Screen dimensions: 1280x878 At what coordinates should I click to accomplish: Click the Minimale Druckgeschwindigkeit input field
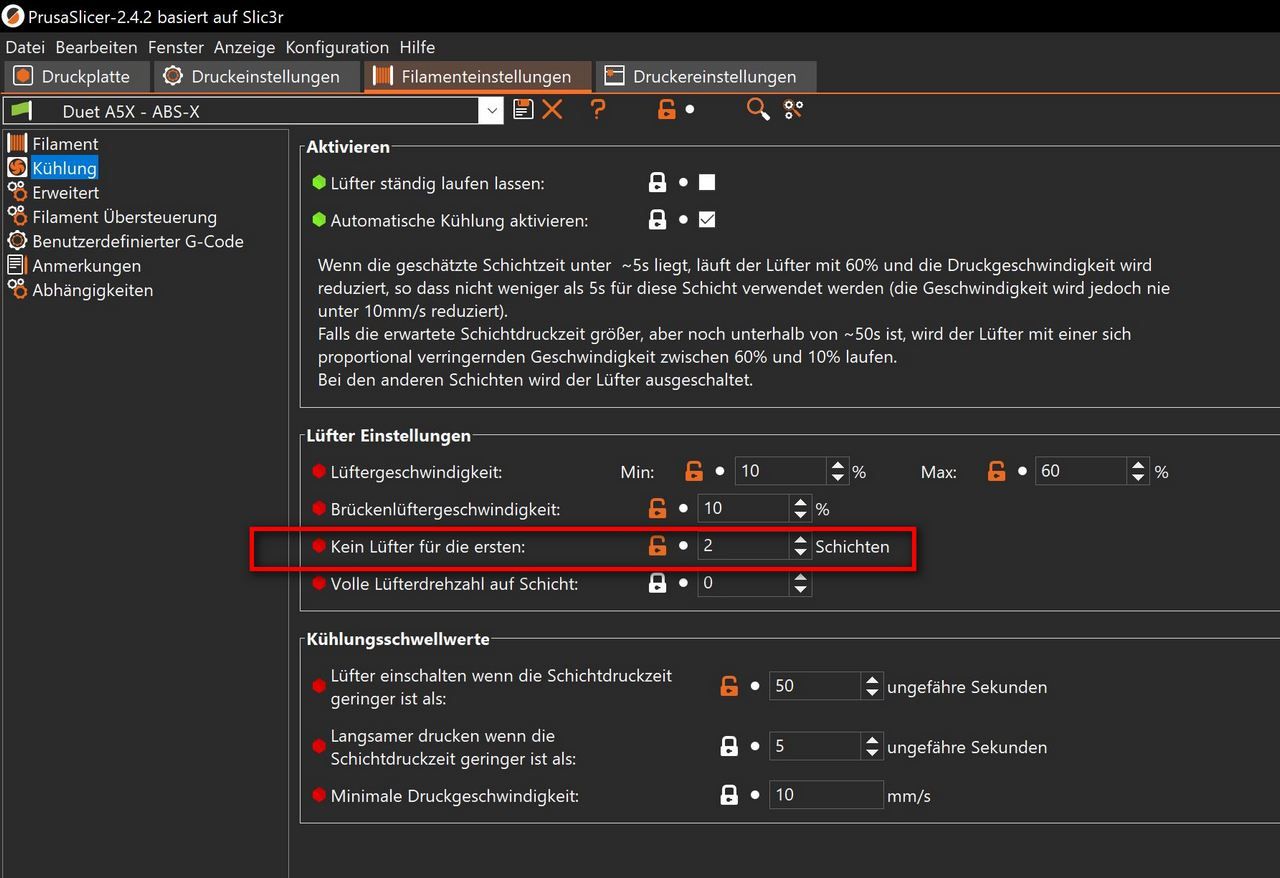click(x=826, y=795)
